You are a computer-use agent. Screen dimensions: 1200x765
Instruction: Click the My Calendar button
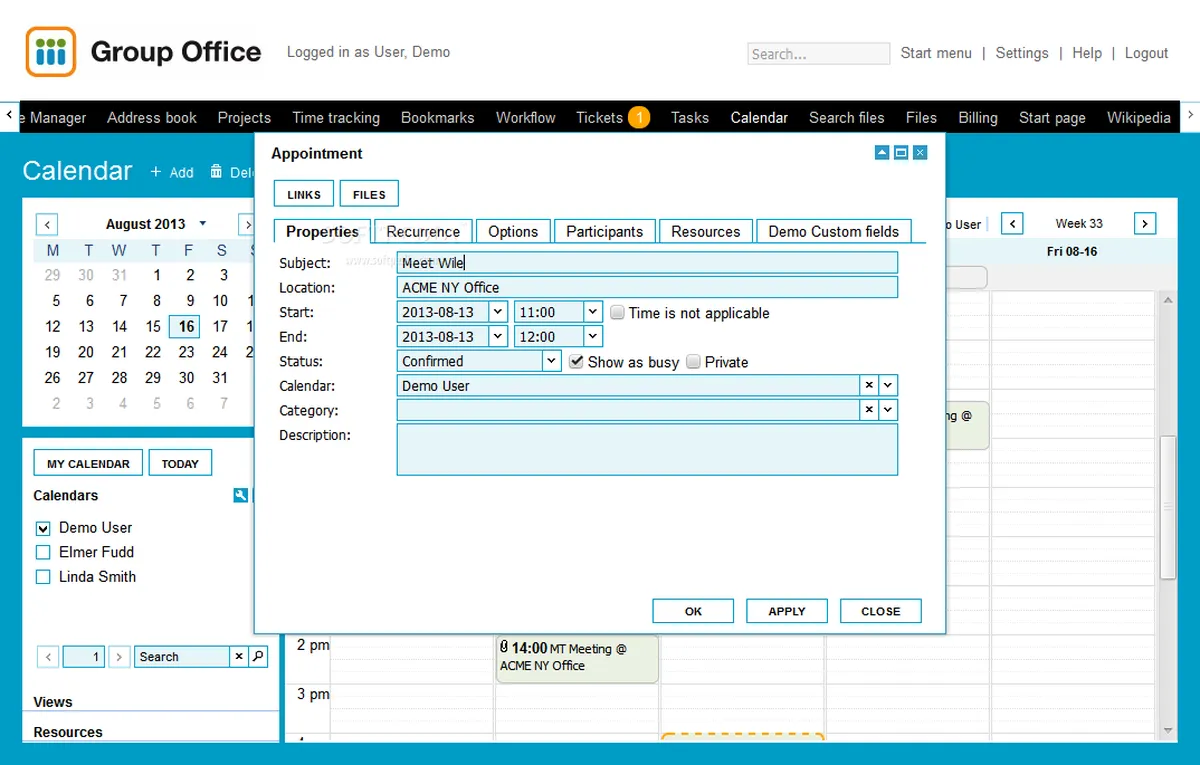click(88, 464)
